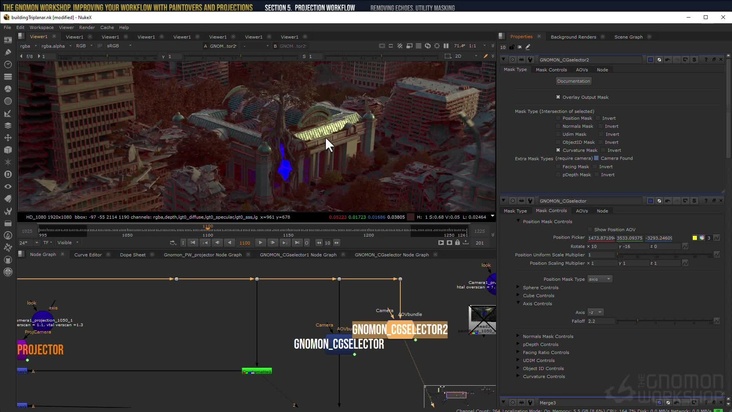Collapse Axis Controls group

(x=518, y=303)
